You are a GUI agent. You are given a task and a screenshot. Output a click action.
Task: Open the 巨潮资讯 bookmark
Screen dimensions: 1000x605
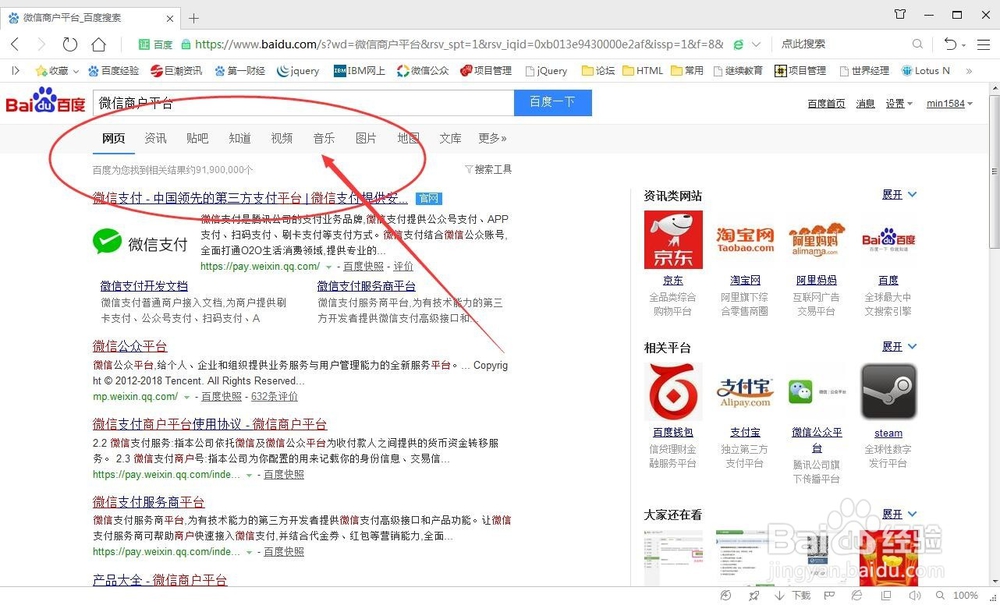[177, 71]
